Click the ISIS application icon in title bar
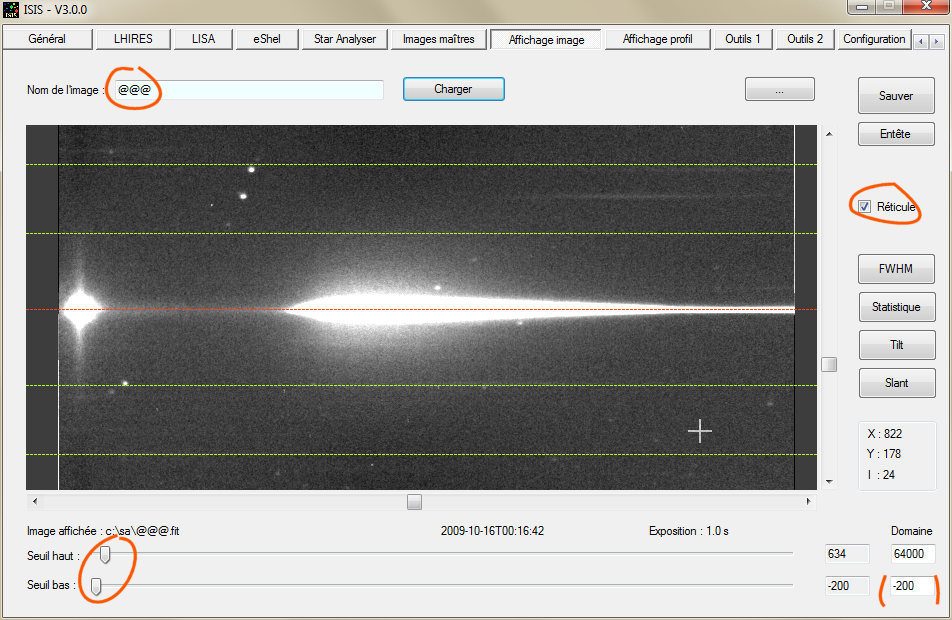 [x=12, y=10]
